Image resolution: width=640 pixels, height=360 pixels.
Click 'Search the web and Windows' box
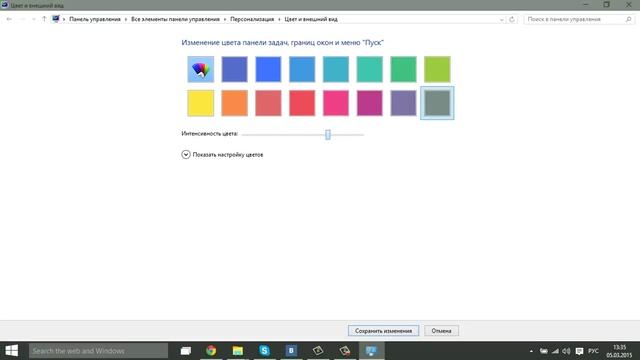98,351
